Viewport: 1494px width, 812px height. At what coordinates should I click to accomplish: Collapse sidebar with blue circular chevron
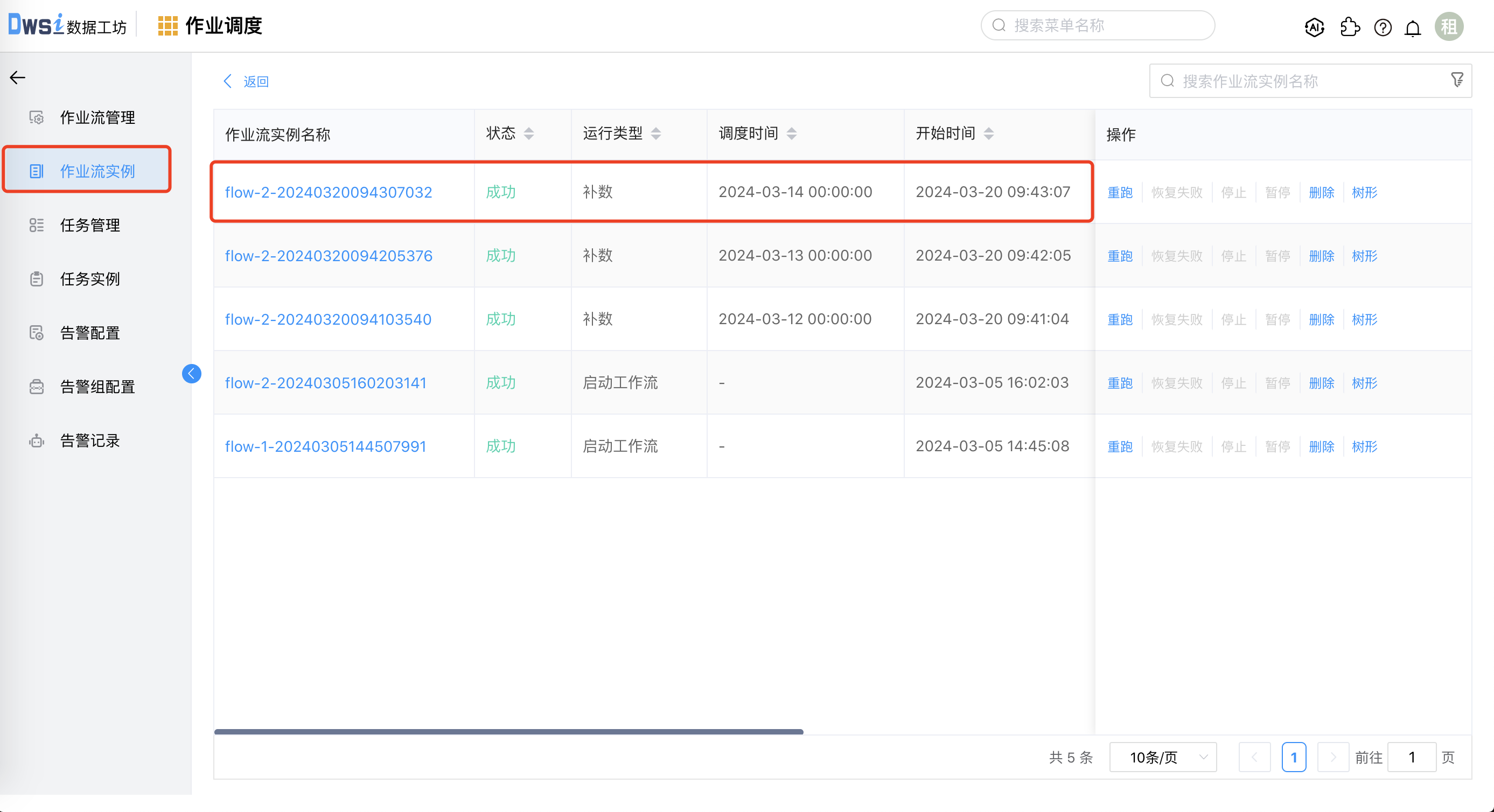point(191,374)
